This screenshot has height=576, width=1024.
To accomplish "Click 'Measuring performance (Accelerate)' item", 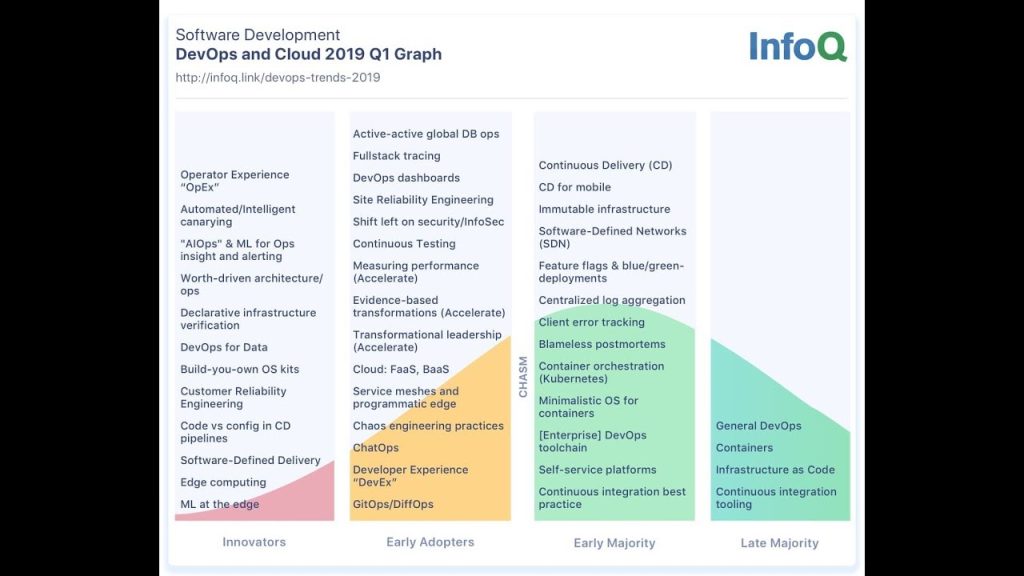I will coord(416,272).
